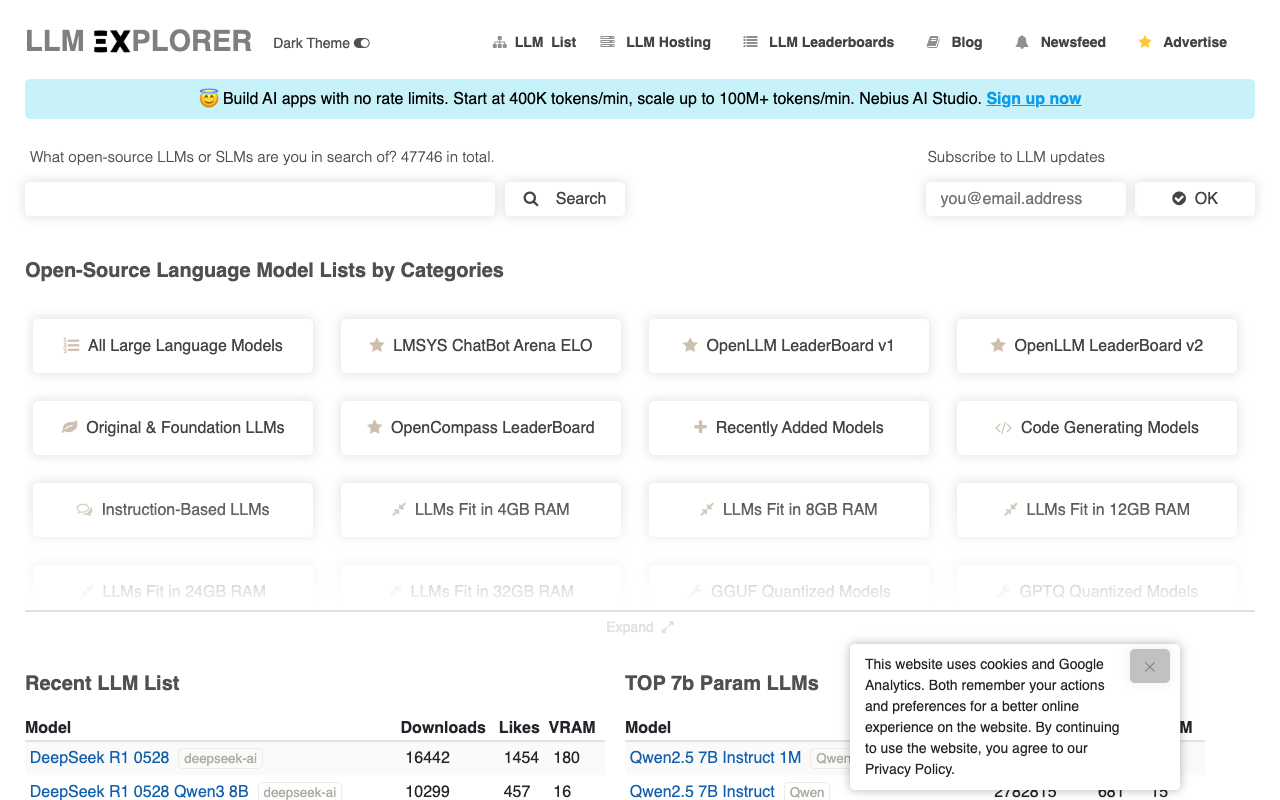Click star icon beside OpenLLM LeaderBoard v2

(x=998, y=345)
